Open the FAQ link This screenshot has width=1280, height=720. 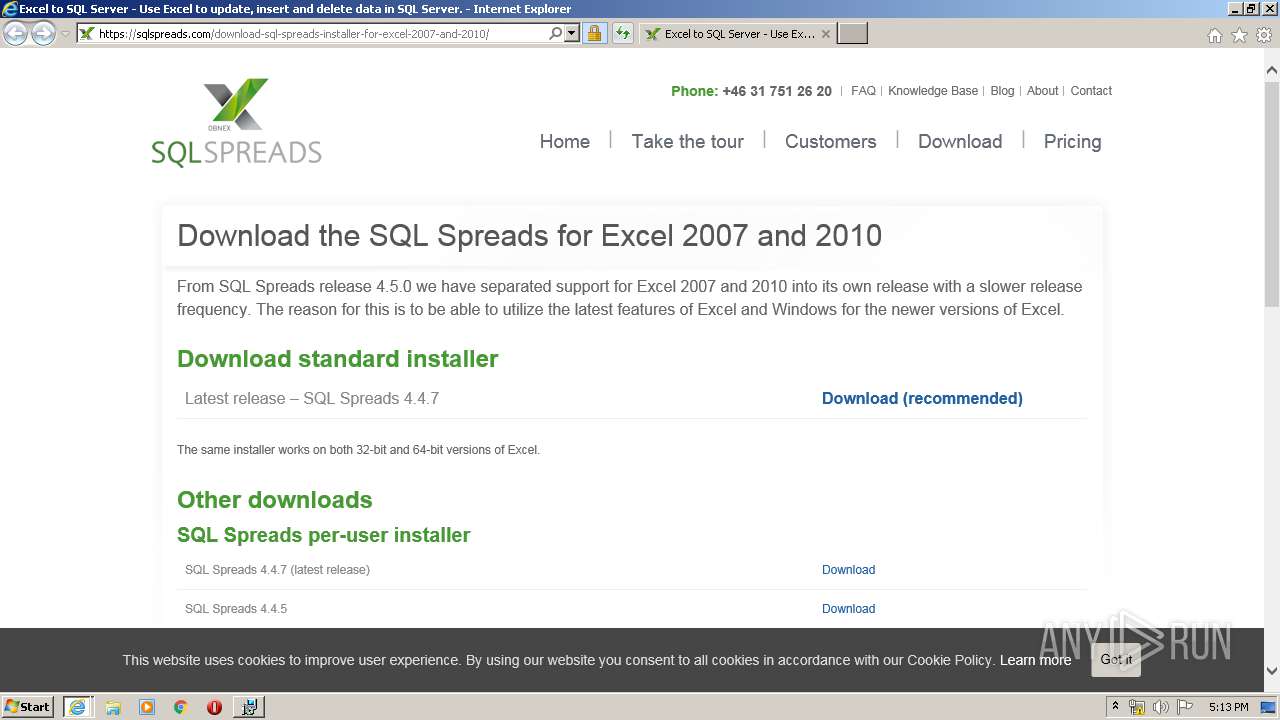coord(863,91)
